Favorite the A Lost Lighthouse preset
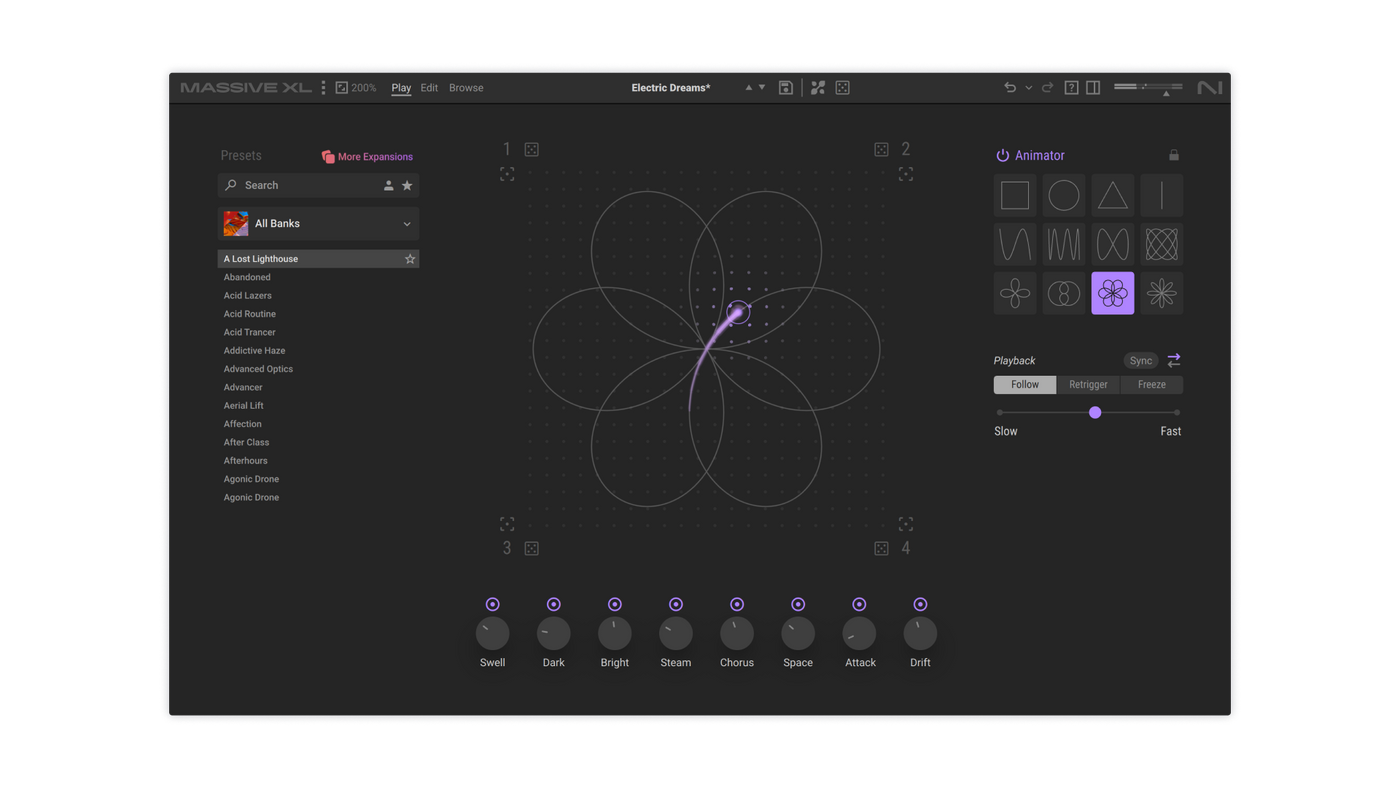 point(410,259)
